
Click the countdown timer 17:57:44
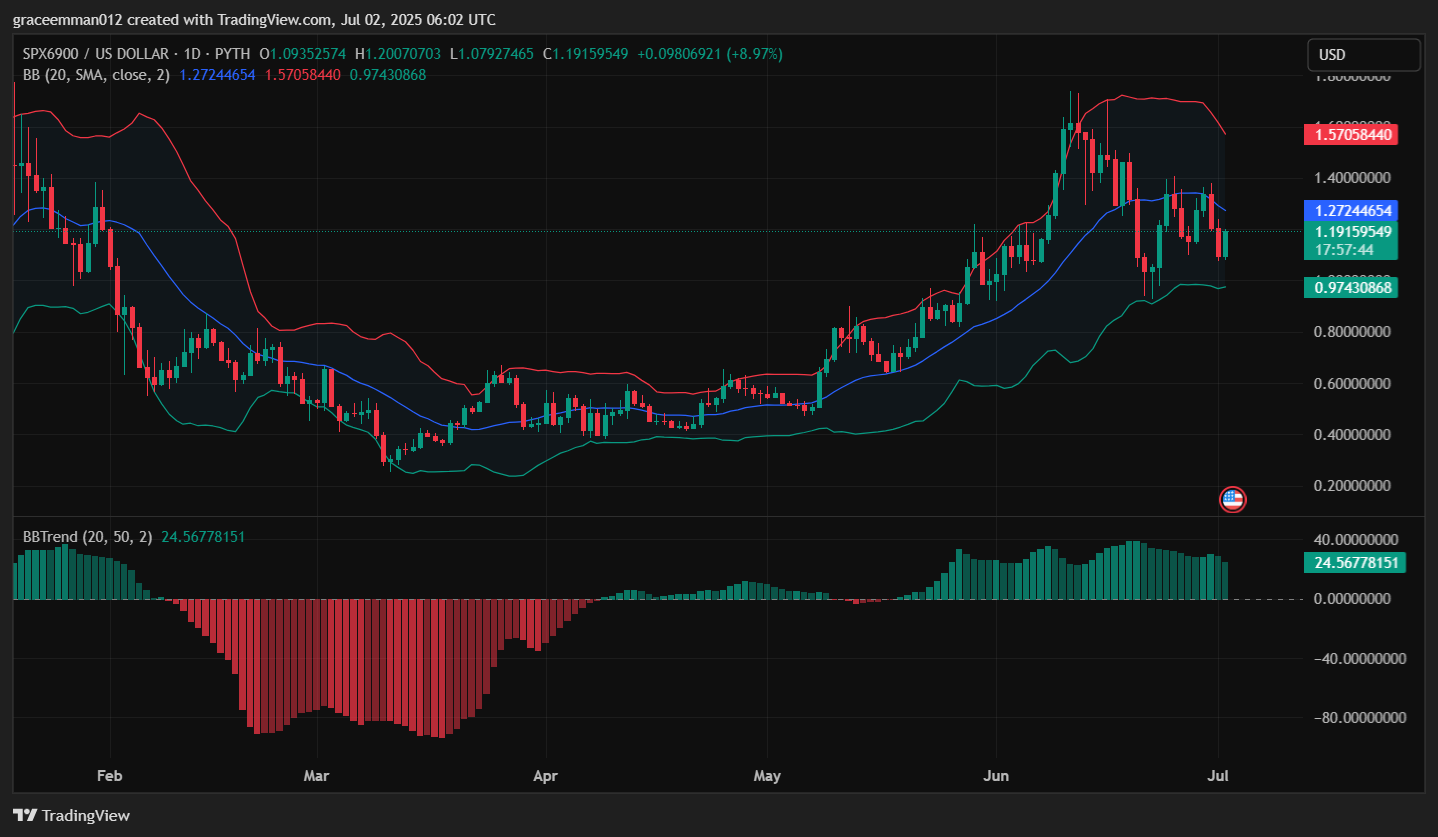[1345, 249]
